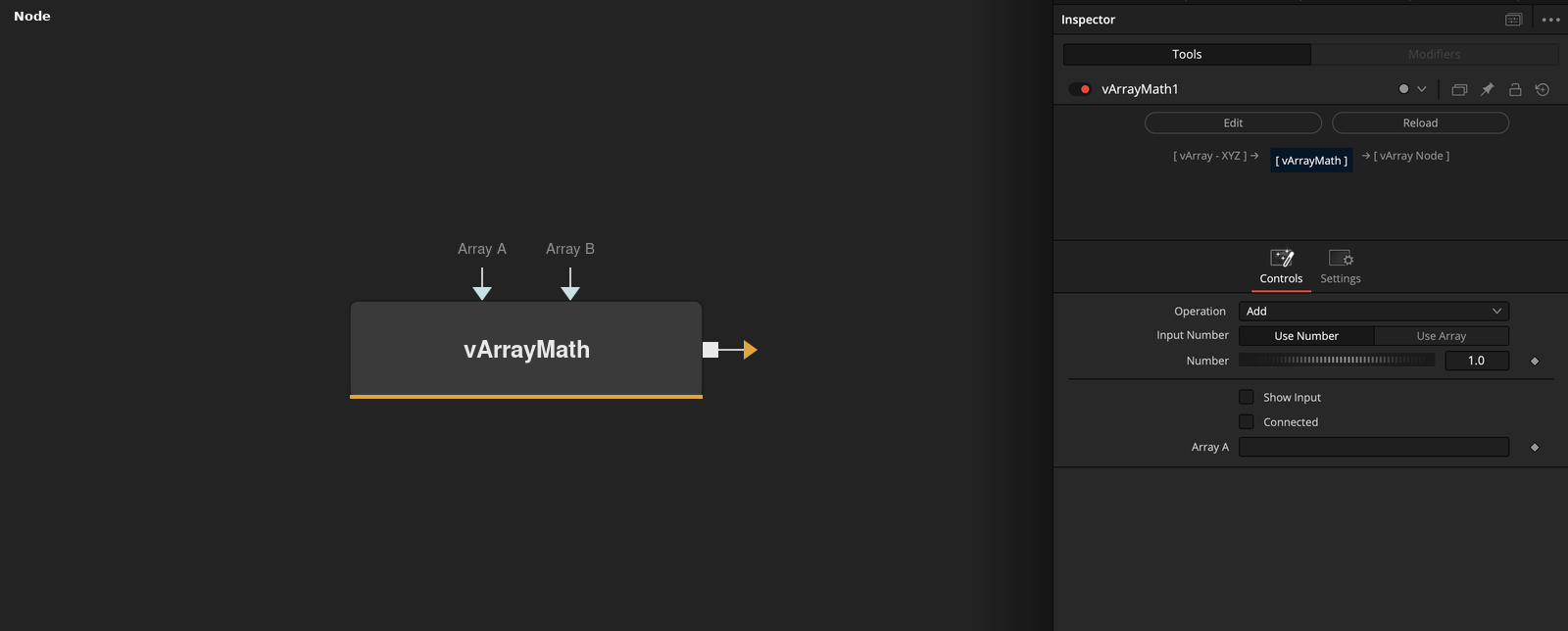The width and height of the screenshot is (1568, 631).
Task: Click the Inspector panel layout icon
Action: (1513, 20)
